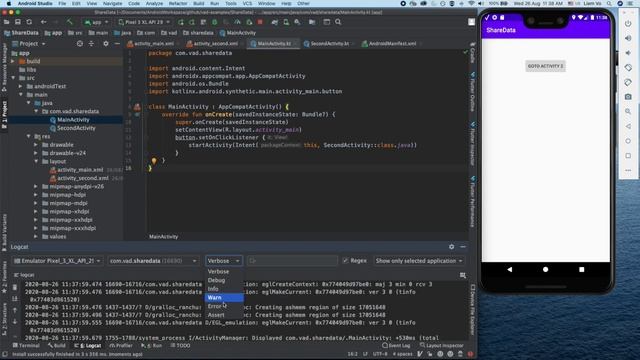Select SecondActivity in project tree
This screenshot has height=360, width=640.
[x=76, y=128]
